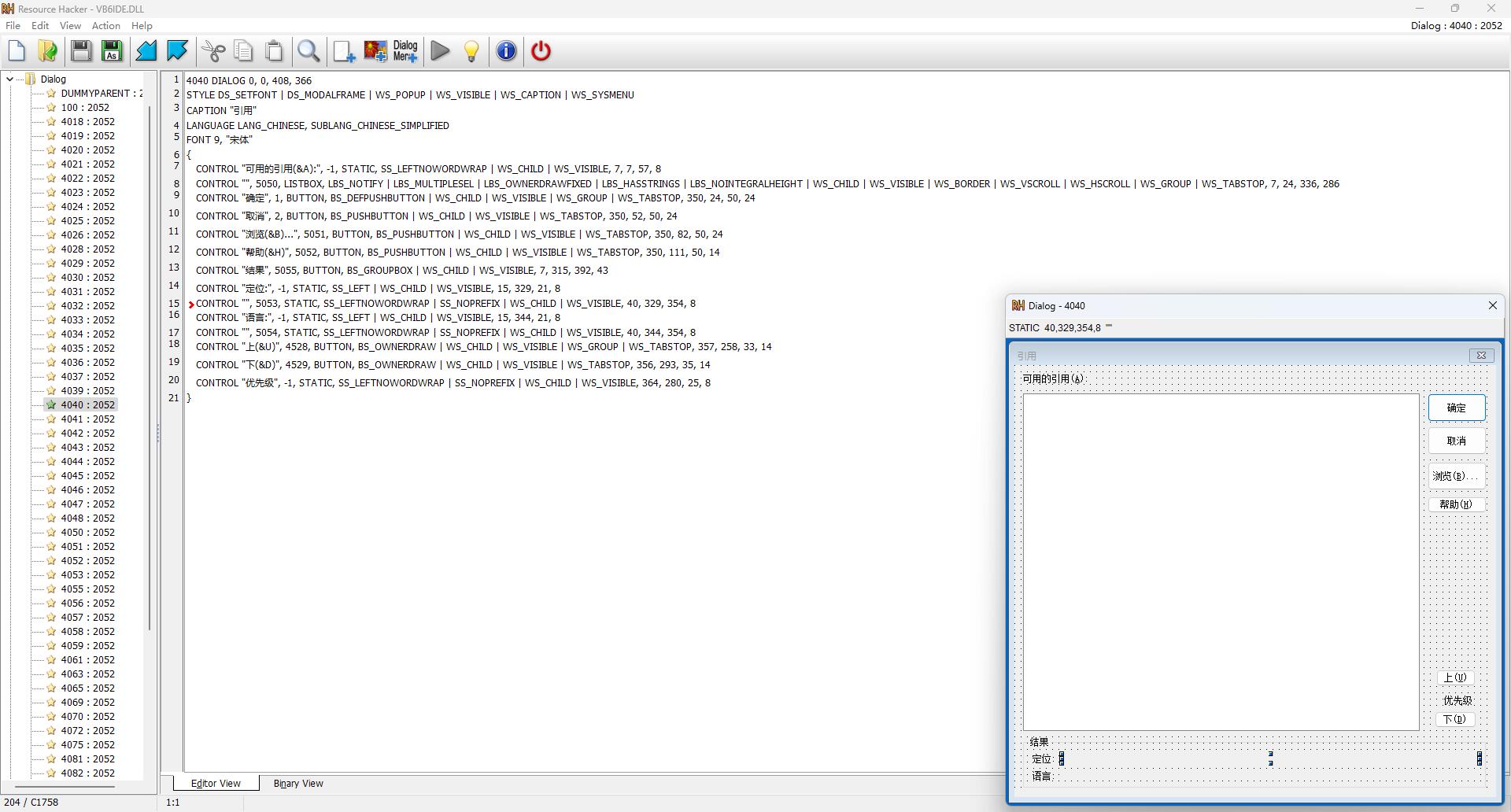
Task: Click the 结果 group label in preview
Action: (1040, 742)
